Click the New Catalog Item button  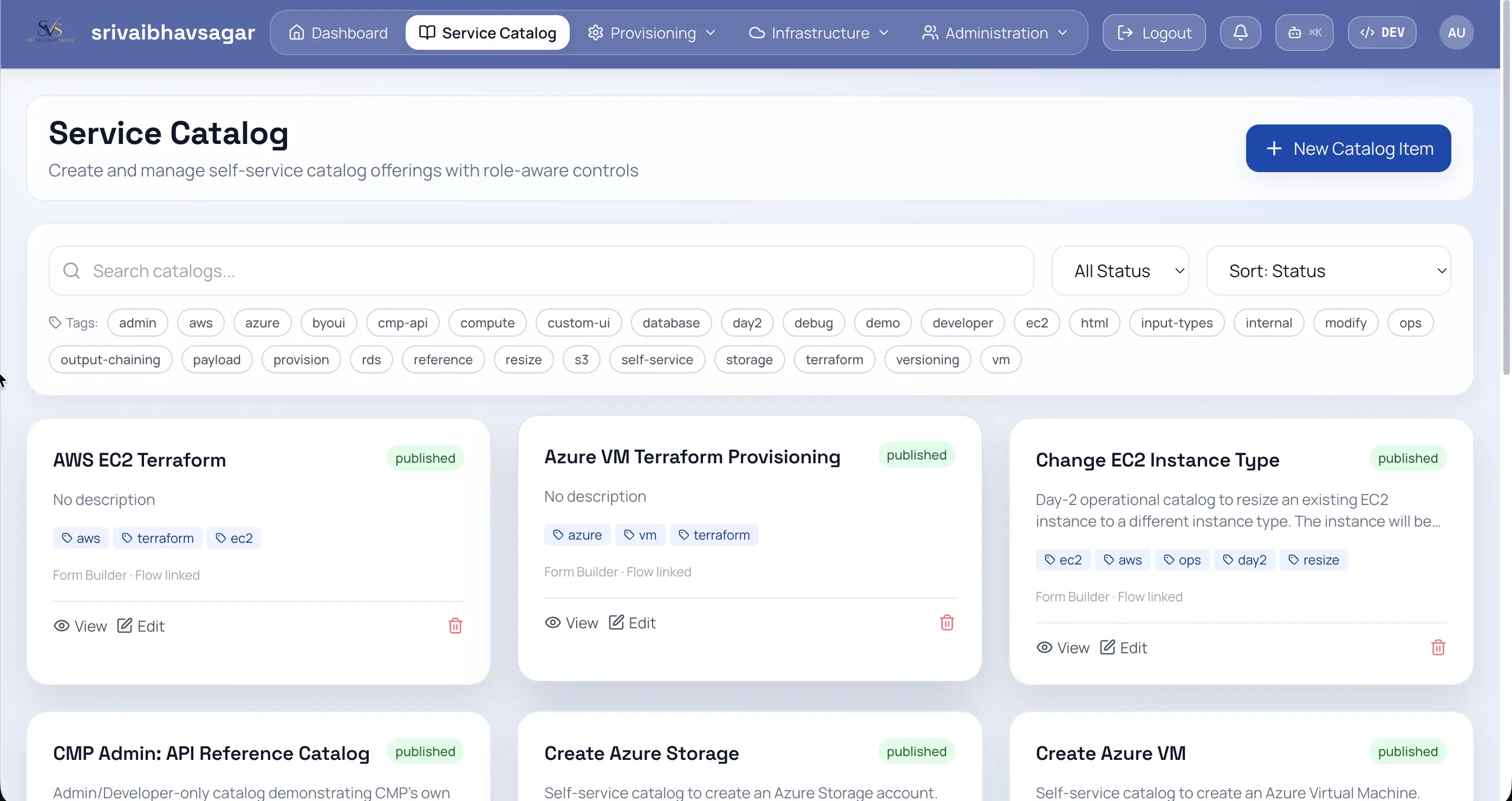tap(1348, 148)
